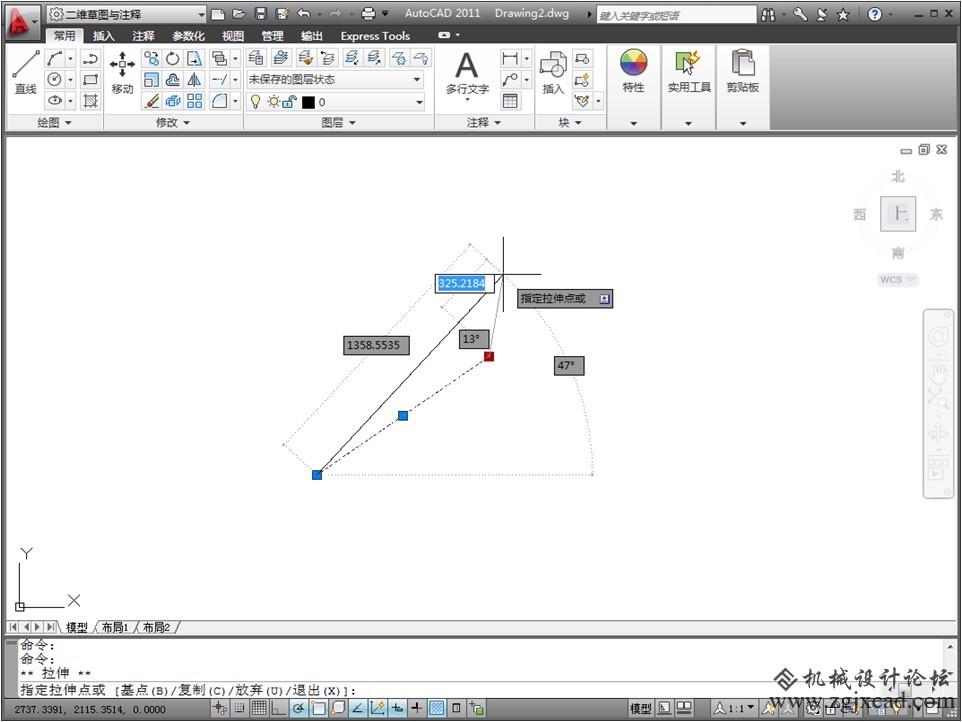This screenshot has width=962, height=722.
Task: Switch to the 布局2 layout tab
Action: coord(156,627)
